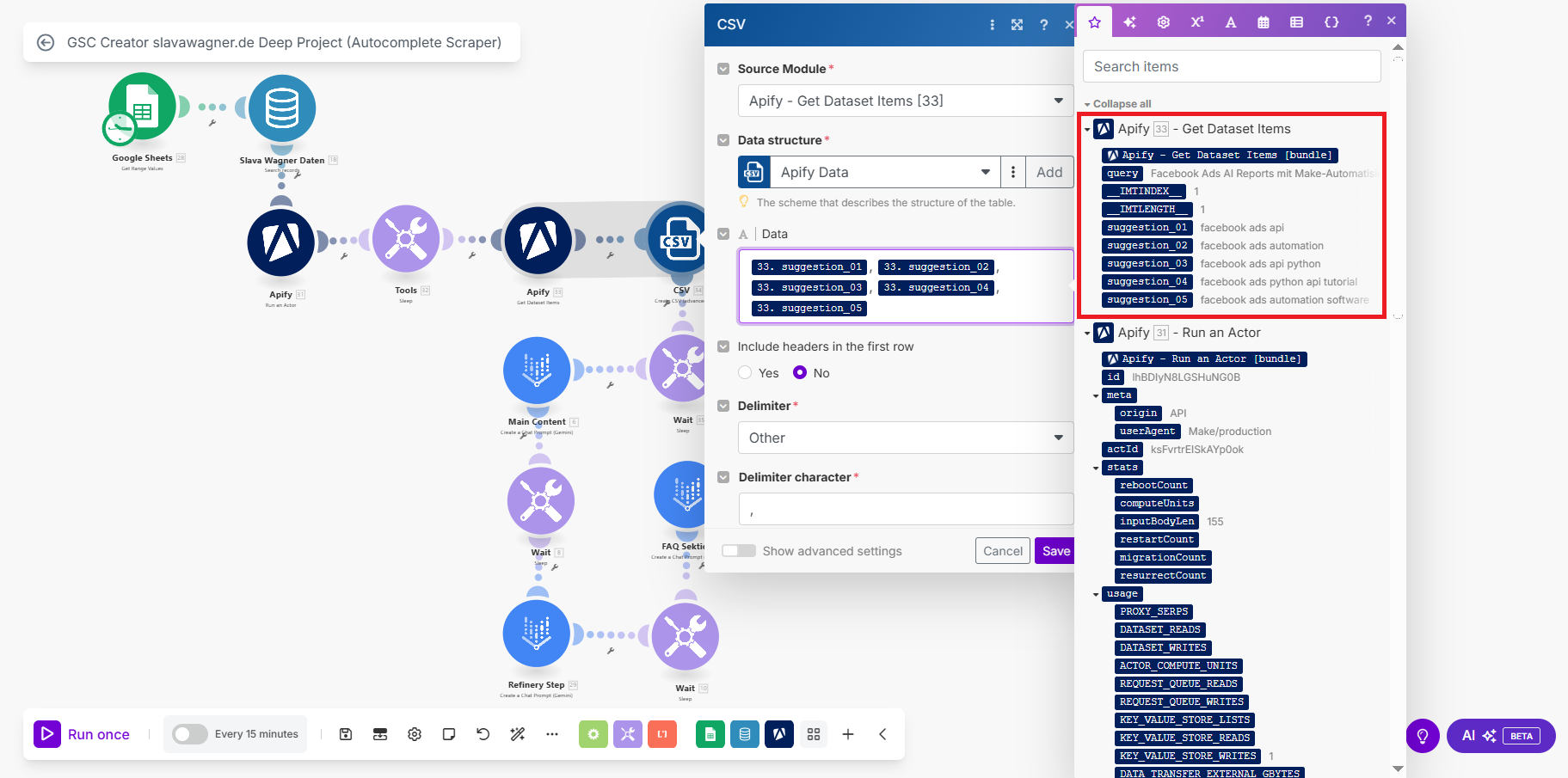Click the Delimiter character input field
1568x778 pixels.
906,509
